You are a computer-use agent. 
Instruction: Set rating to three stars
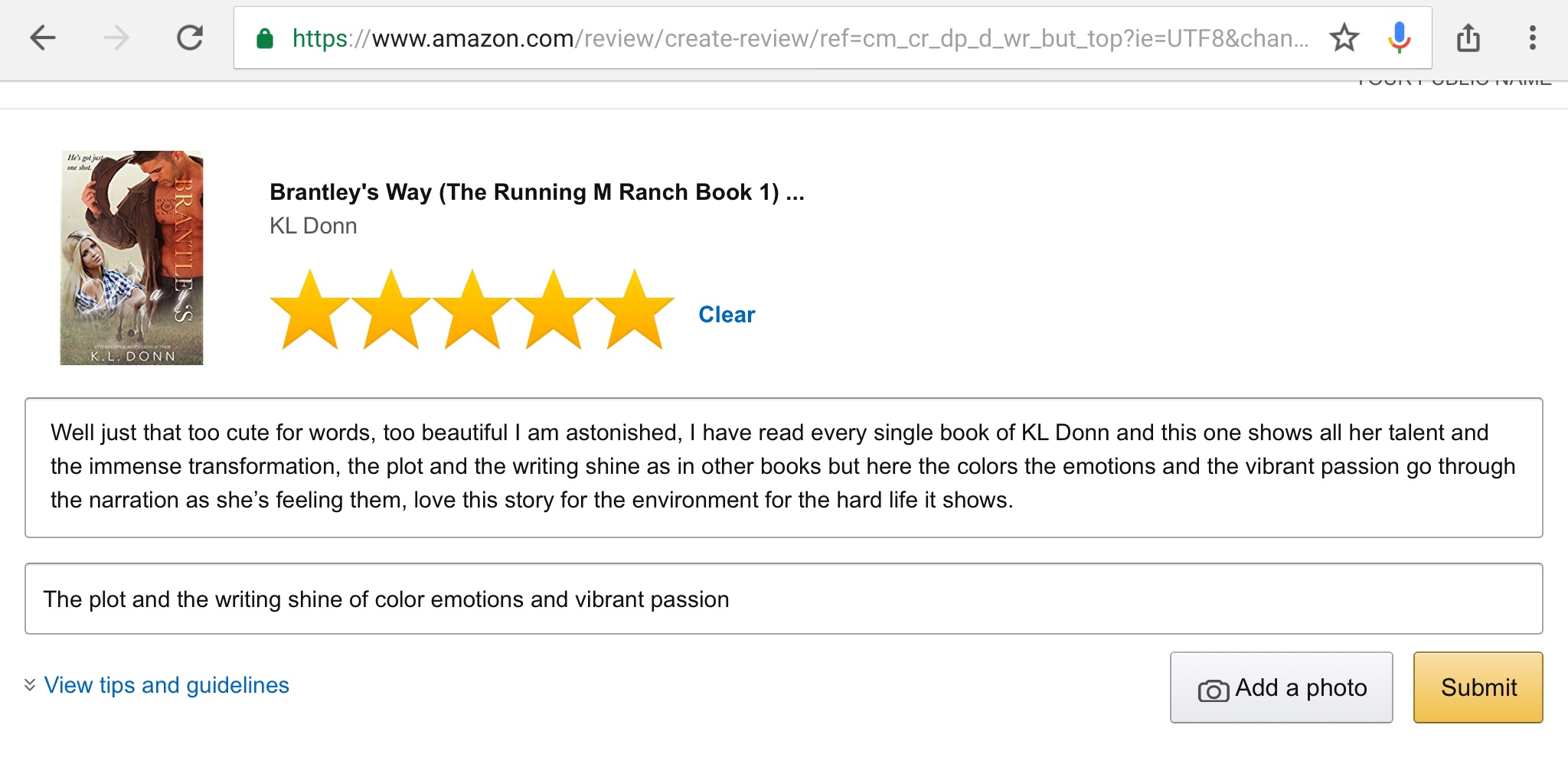click(x=472, y=311)
